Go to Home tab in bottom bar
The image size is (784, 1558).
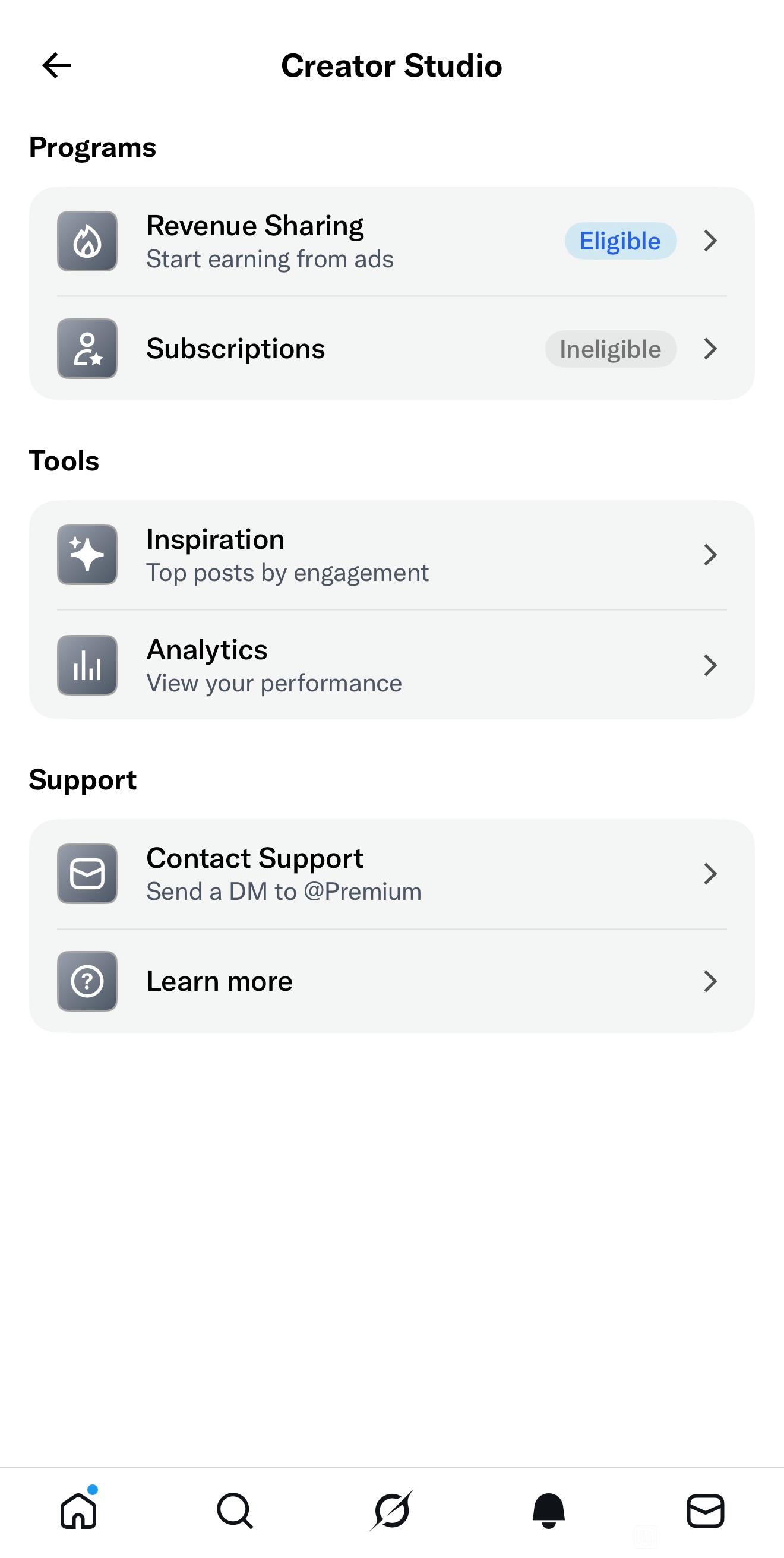point(78,1511)
